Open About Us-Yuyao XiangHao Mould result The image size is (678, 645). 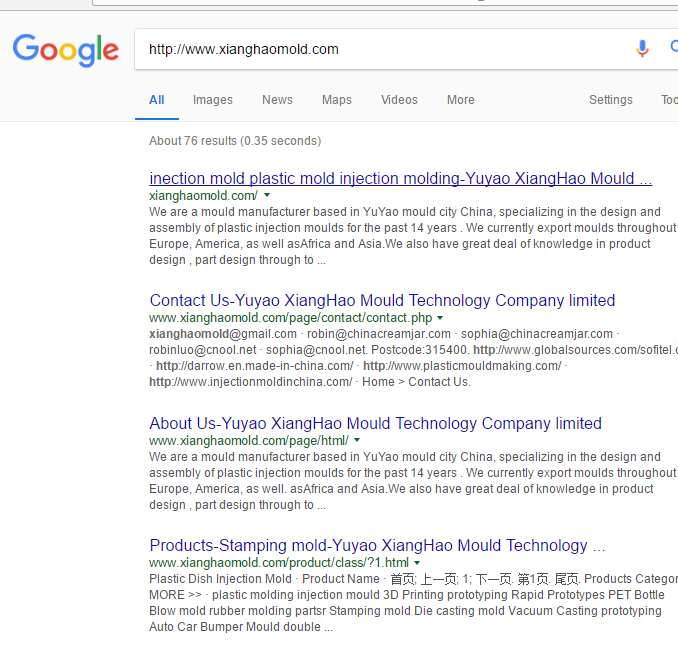(375, 423)
